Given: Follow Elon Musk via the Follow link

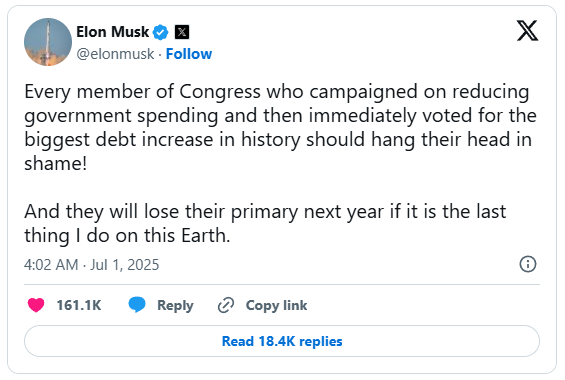Looking at the screenshot, I should (x=189, y=54).
